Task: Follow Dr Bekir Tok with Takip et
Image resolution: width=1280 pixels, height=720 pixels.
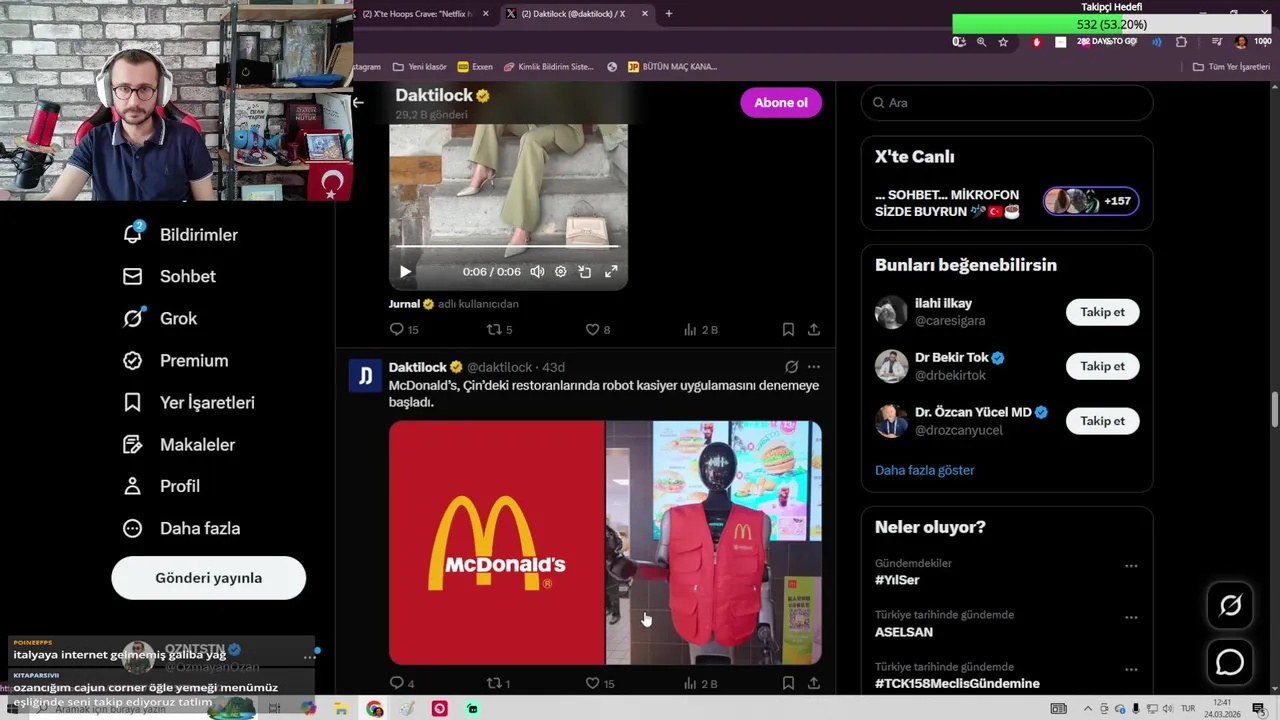Action: [x=1102, y=366]
